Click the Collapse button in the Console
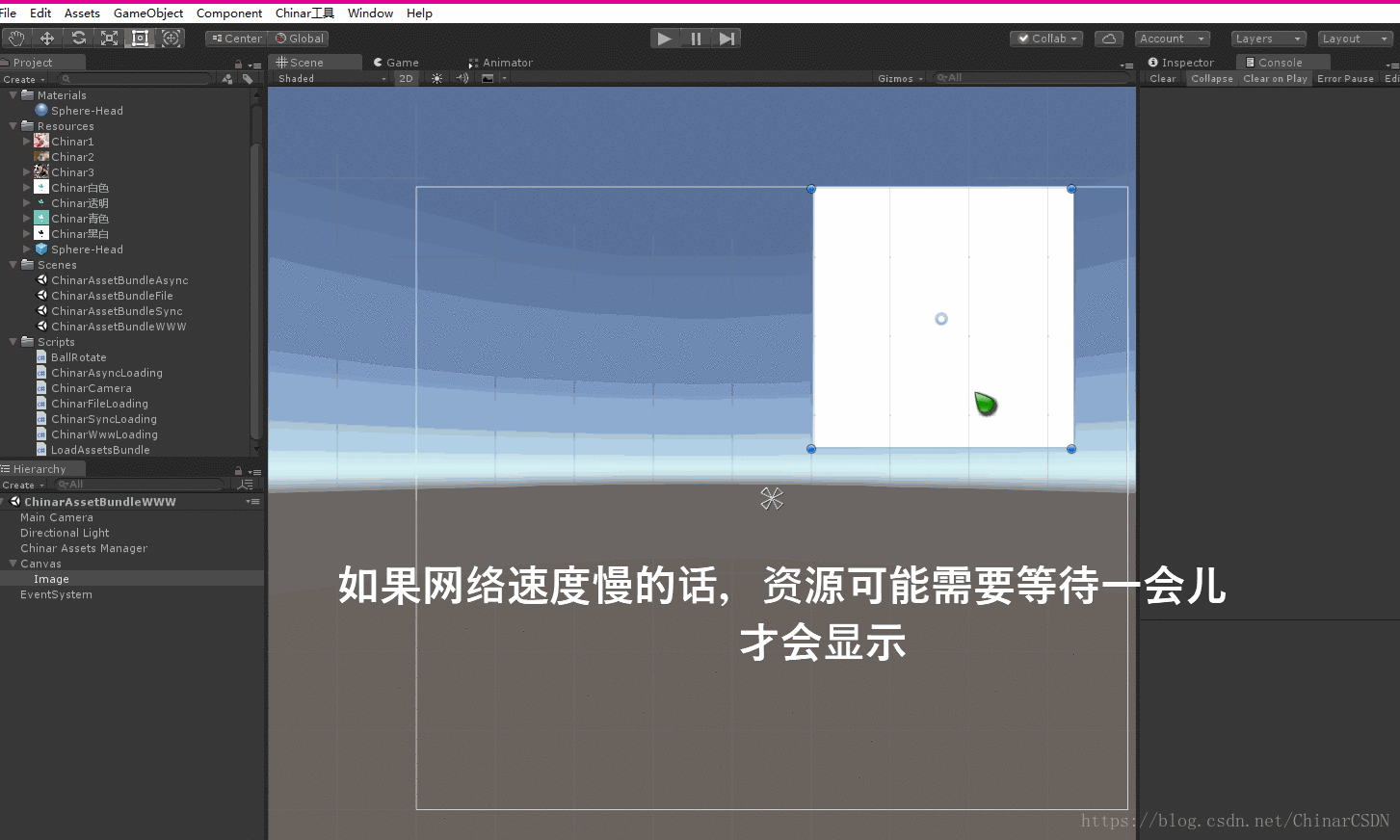1400x840 pixels. click(1211, 78)
